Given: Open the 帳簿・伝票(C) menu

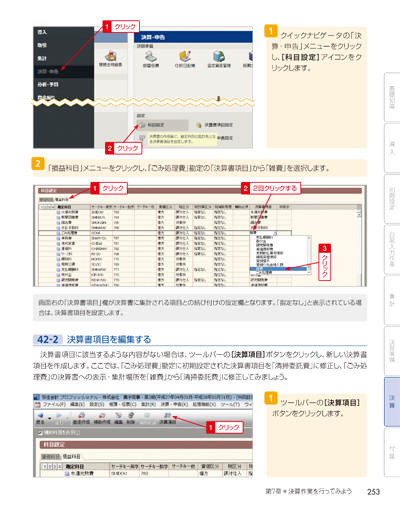Looking at the screenshot, I should click(x=122, y=404).
